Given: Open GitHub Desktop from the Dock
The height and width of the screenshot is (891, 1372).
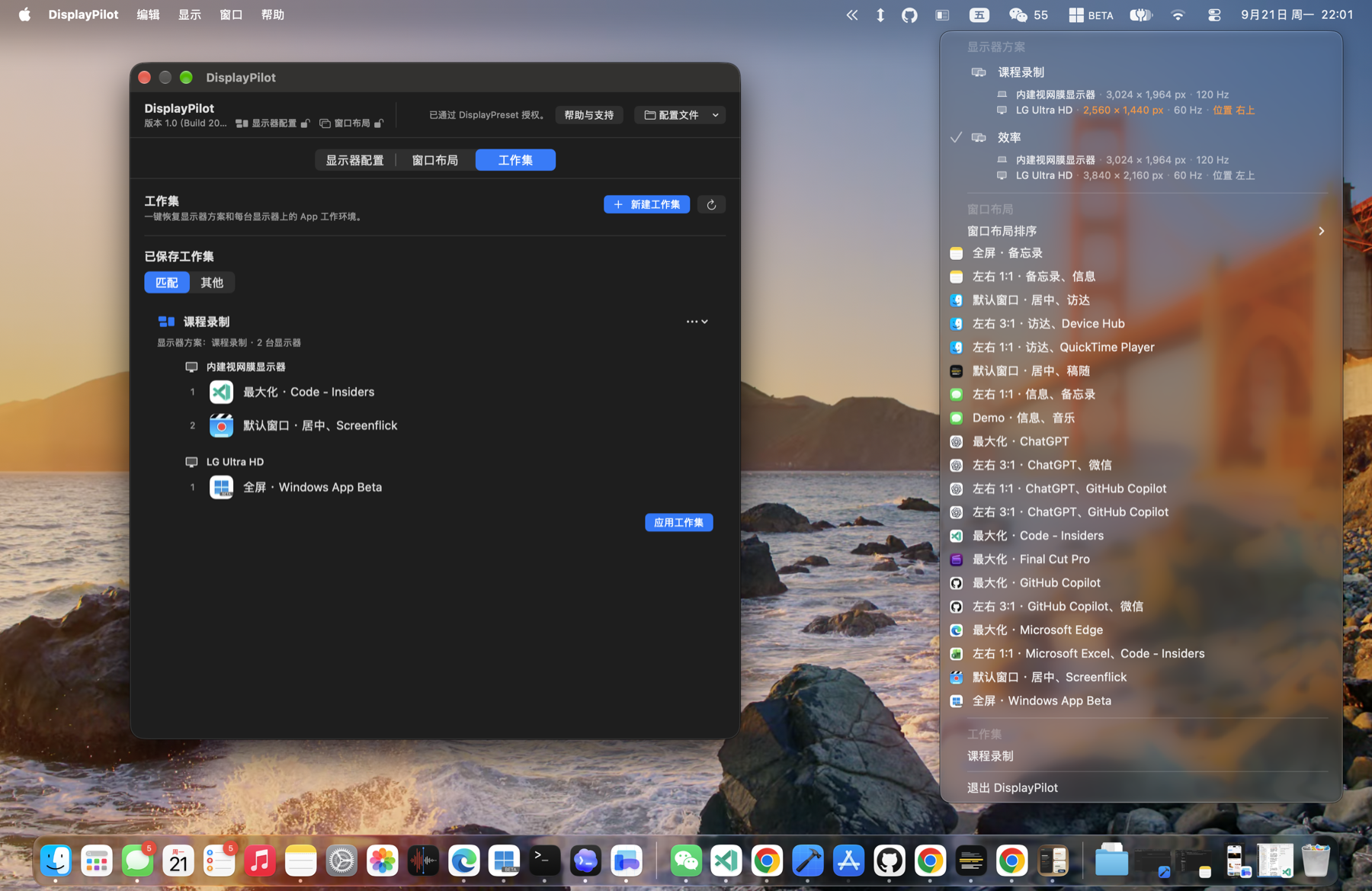Looking at the screenshot, I should (x=890, y=861).
